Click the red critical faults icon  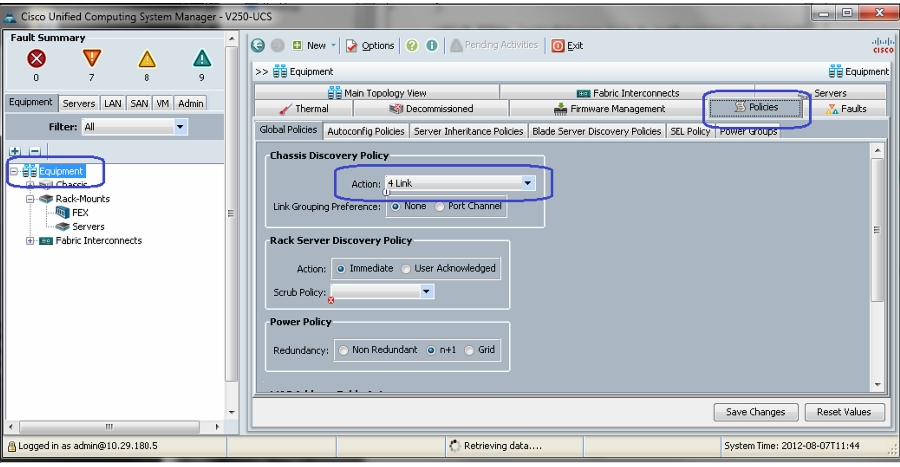coord(36,59)
